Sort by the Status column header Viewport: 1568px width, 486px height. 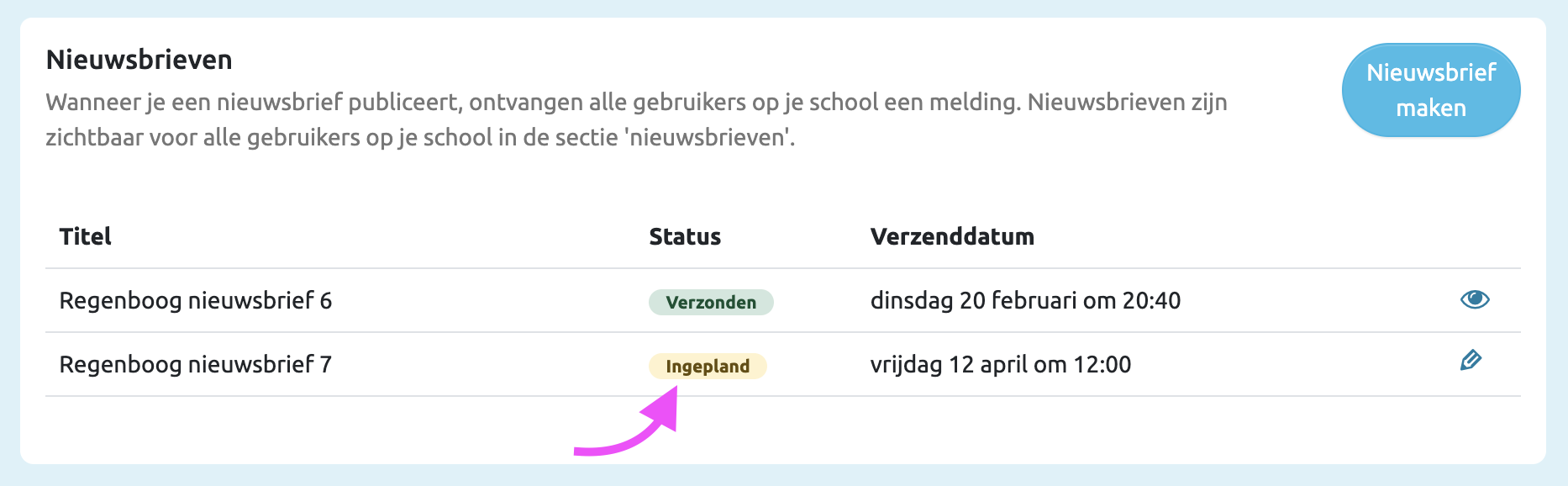(x=685, y=236)
